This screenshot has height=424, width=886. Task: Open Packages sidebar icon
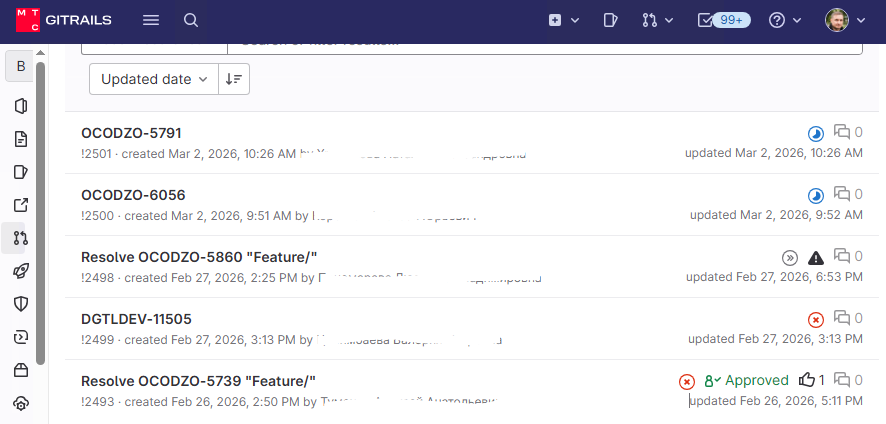(x=21, y=370)
